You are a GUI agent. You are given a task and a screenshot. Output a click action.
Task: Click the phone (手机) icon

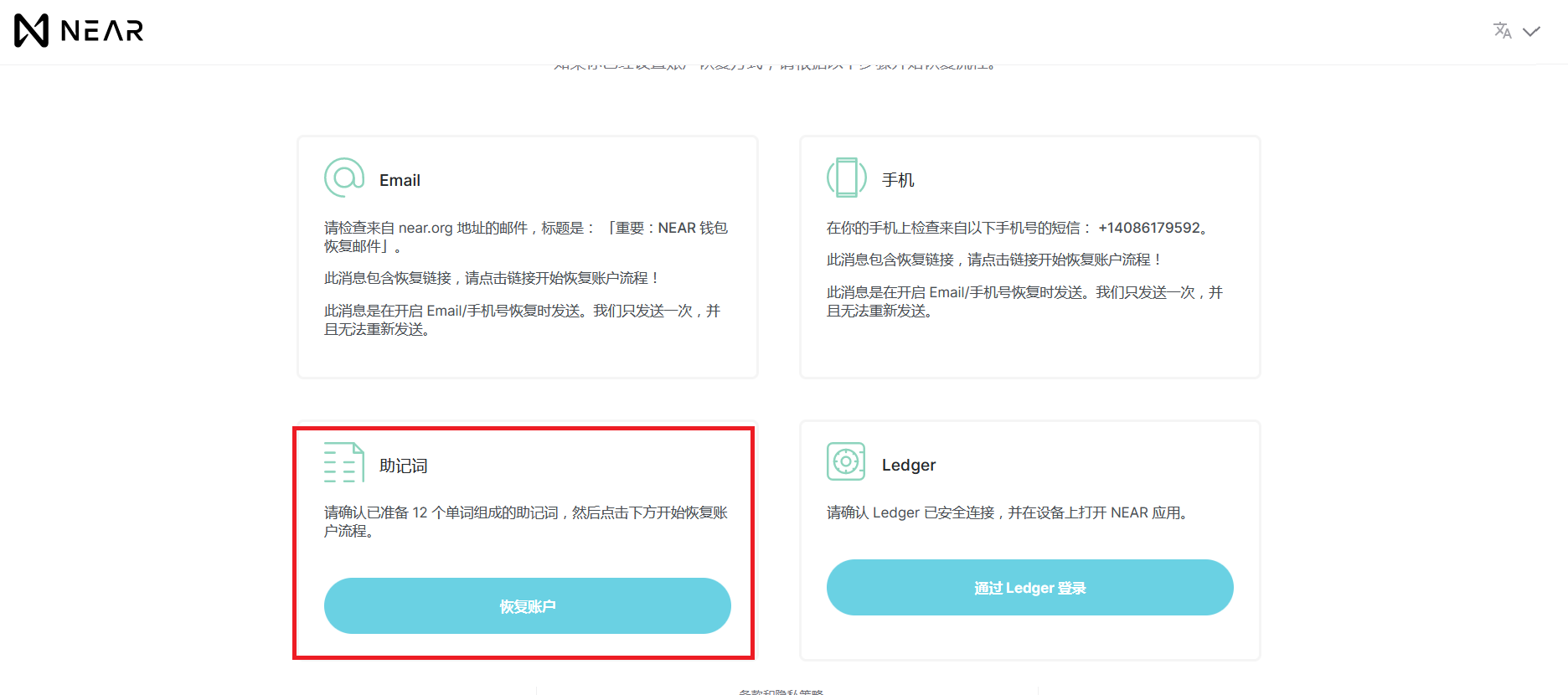tap(847, 178)
